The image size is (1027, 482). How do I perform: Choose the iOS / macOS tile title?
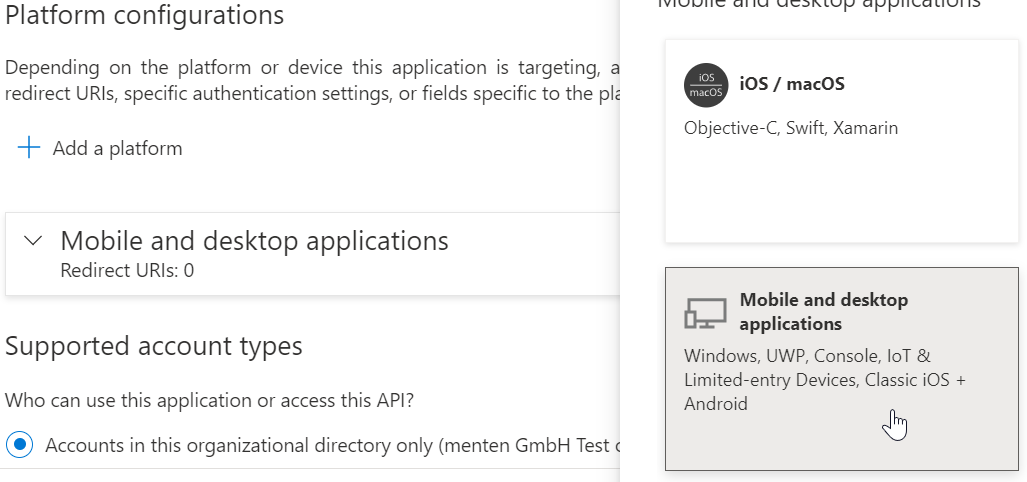click(792, 84)
